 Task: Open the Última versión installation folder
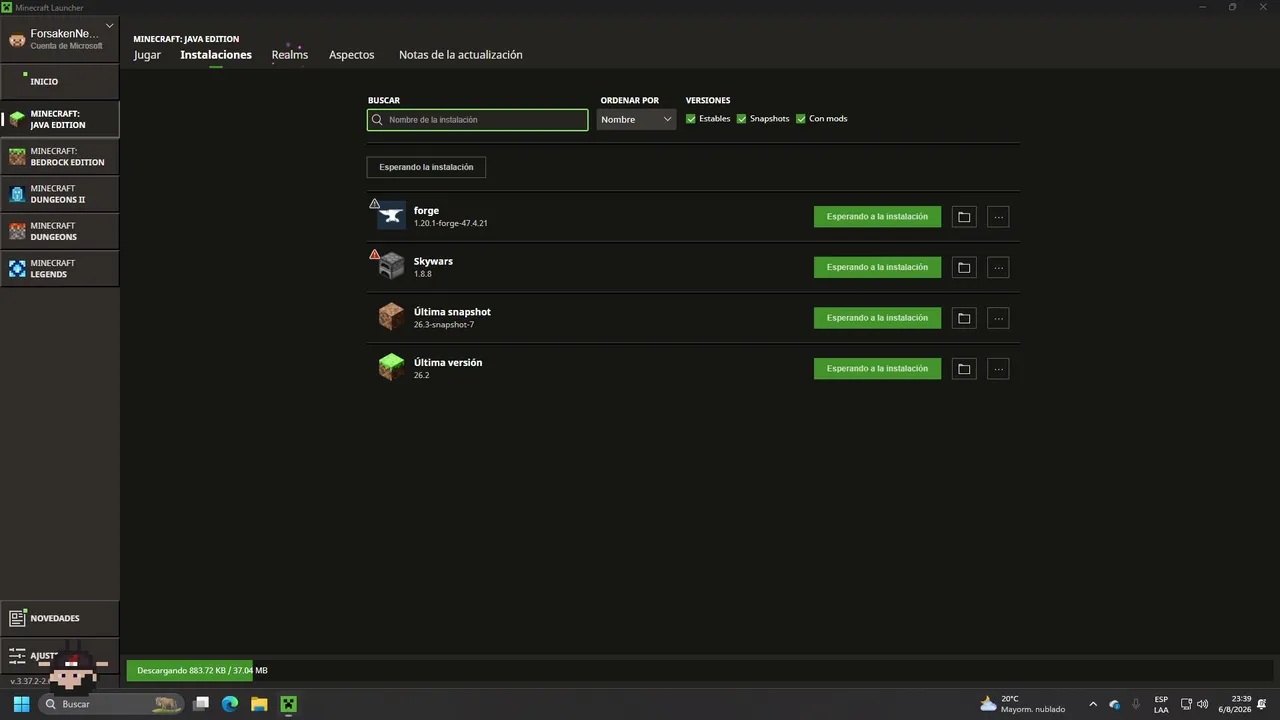[964, 369]
